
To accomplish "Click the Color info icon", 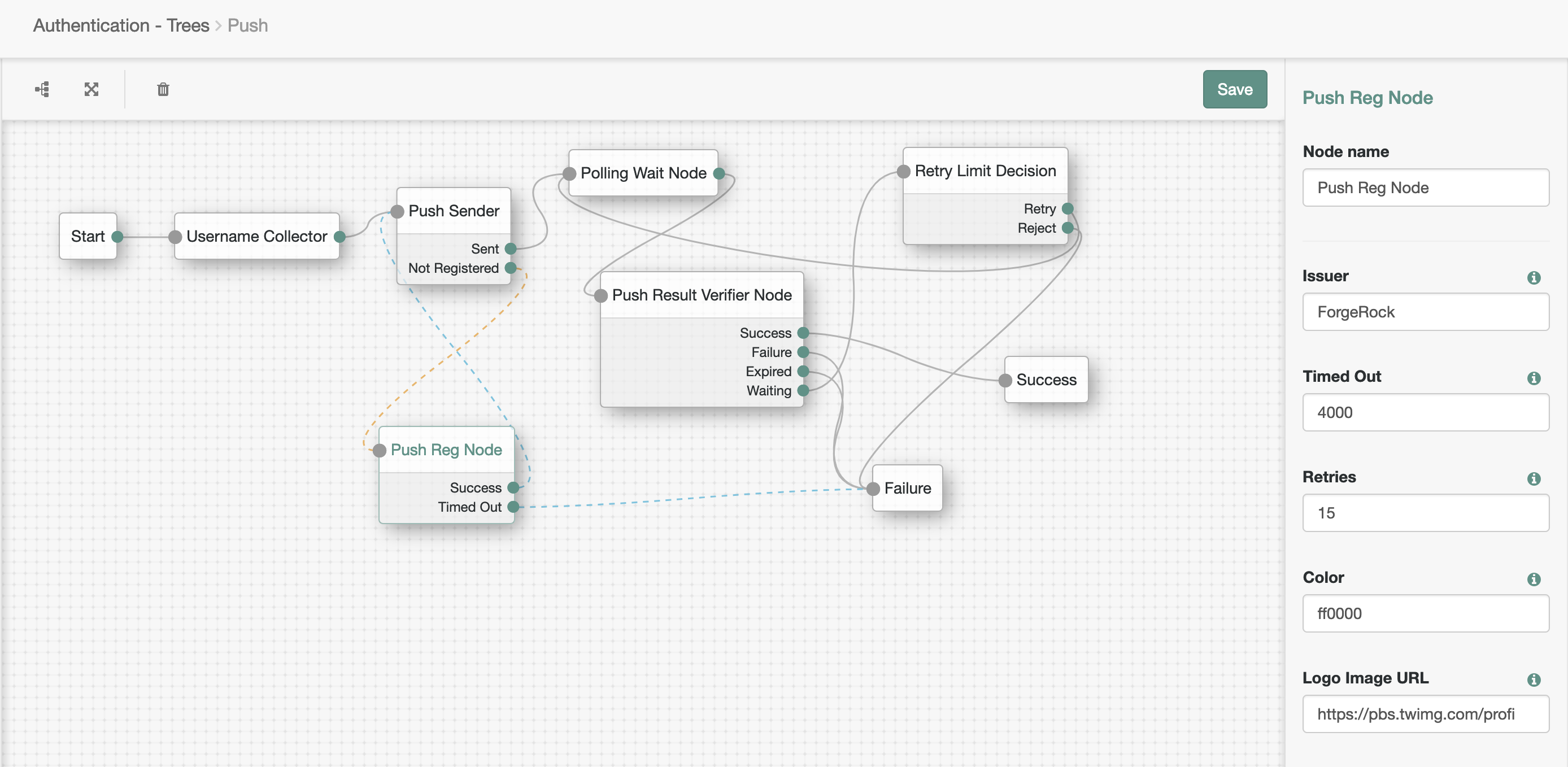I will 1534,579.
